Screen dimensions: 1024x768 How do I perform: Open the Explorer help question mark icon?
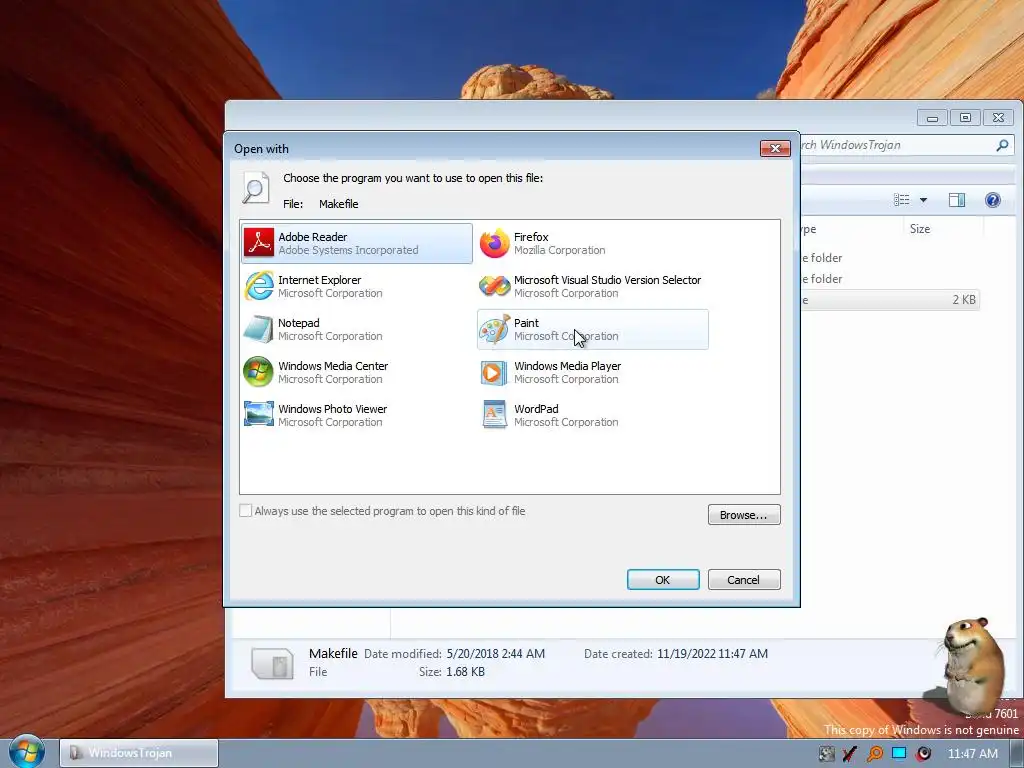click(x=993, y=200)
